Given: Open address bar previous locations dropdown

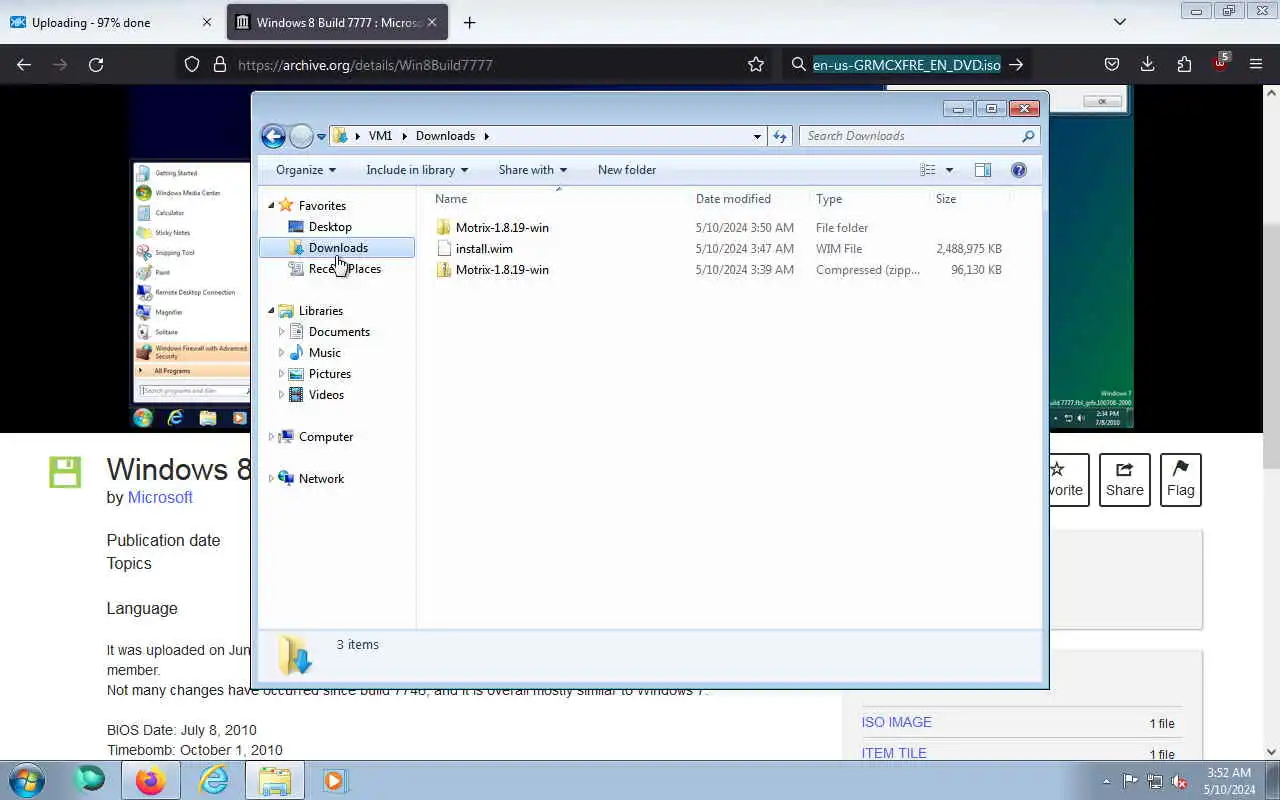Looking at the screenshot, I should [757, 136].
